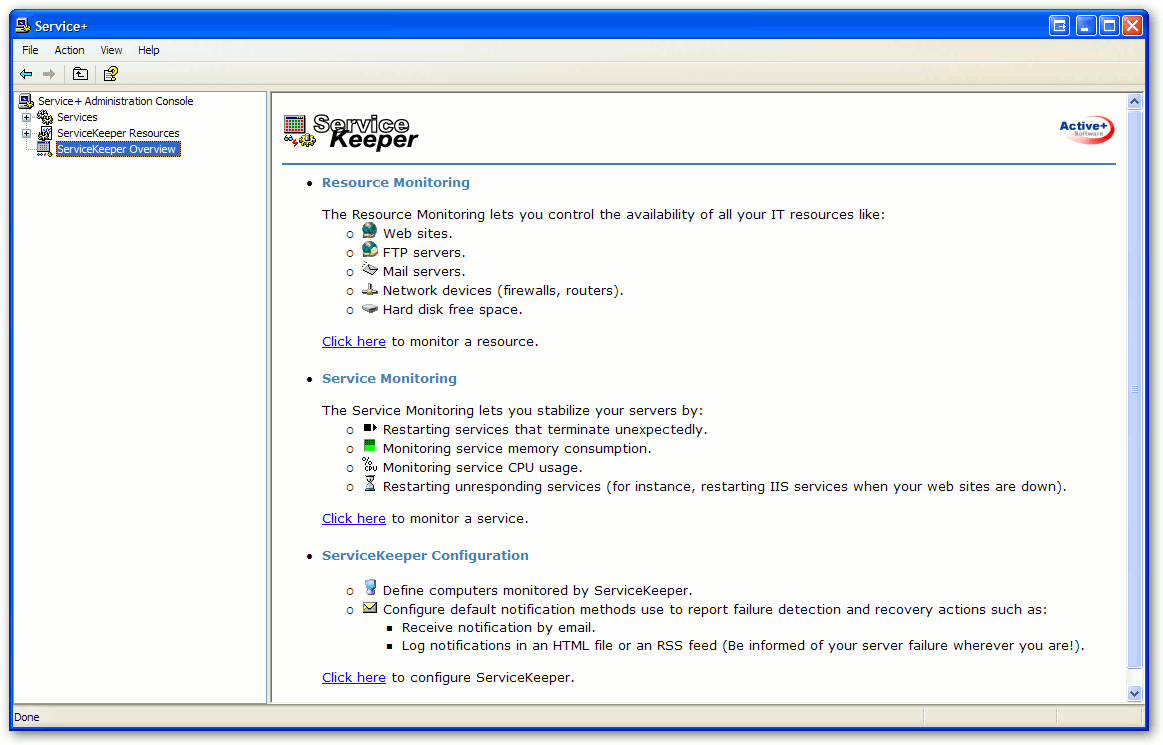Click here link to configure ServiceKeeper
This screenshot has width=1163, height=745.
pos(354,677)
